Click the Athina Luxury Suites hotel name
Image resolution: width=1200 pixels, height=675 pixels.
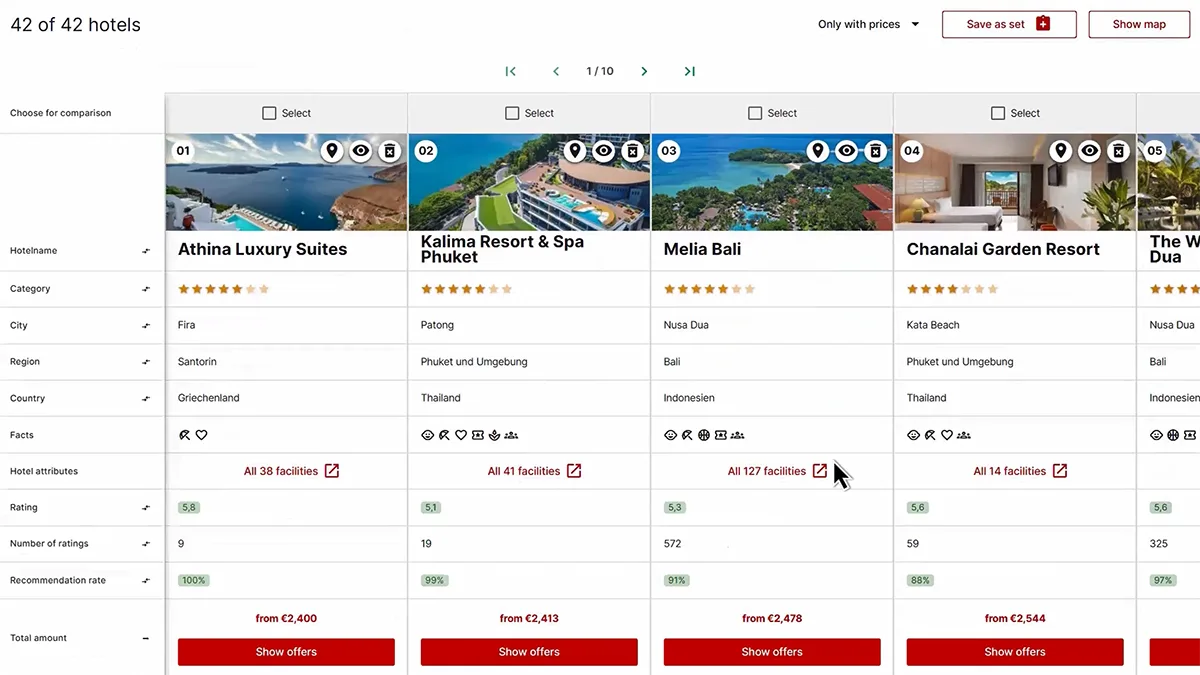pyautogui.click(x=263, y=250)
